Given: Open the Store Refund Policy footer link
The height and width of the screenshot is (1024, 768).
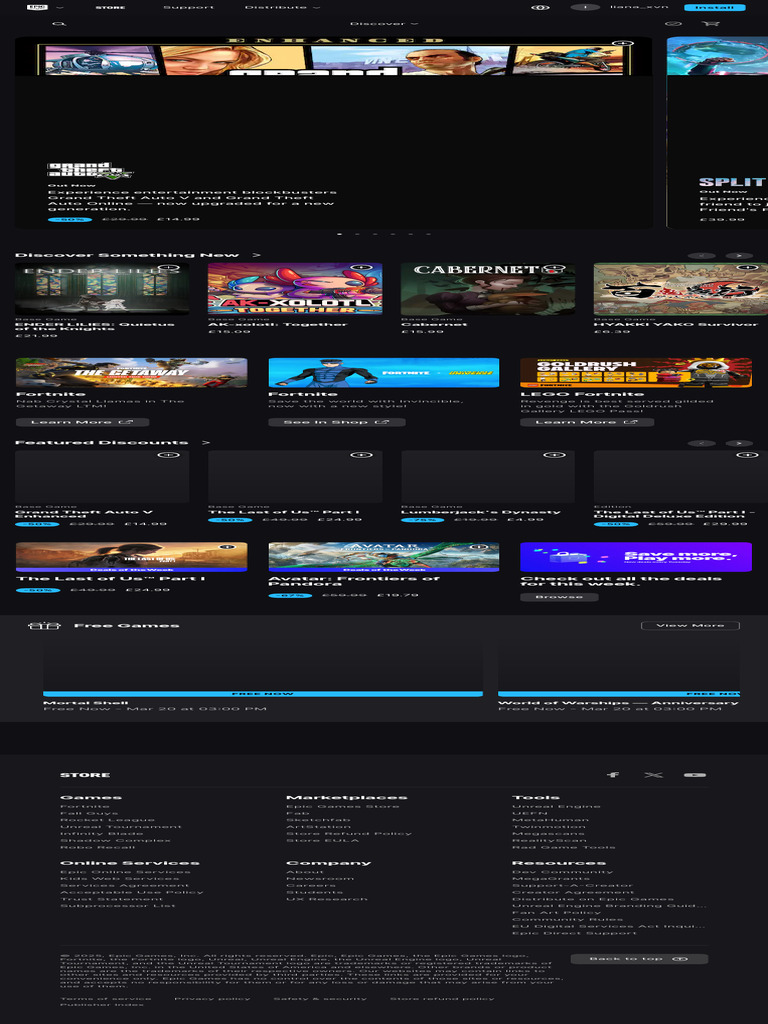Looking at the screenshot, I should (x=349, y=833).
